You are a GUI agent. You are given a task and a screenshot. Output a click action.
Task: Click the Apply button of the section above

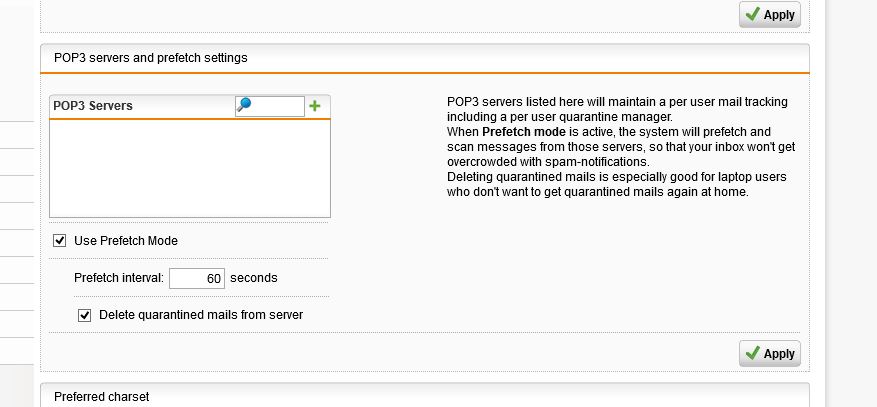[770, 15]
